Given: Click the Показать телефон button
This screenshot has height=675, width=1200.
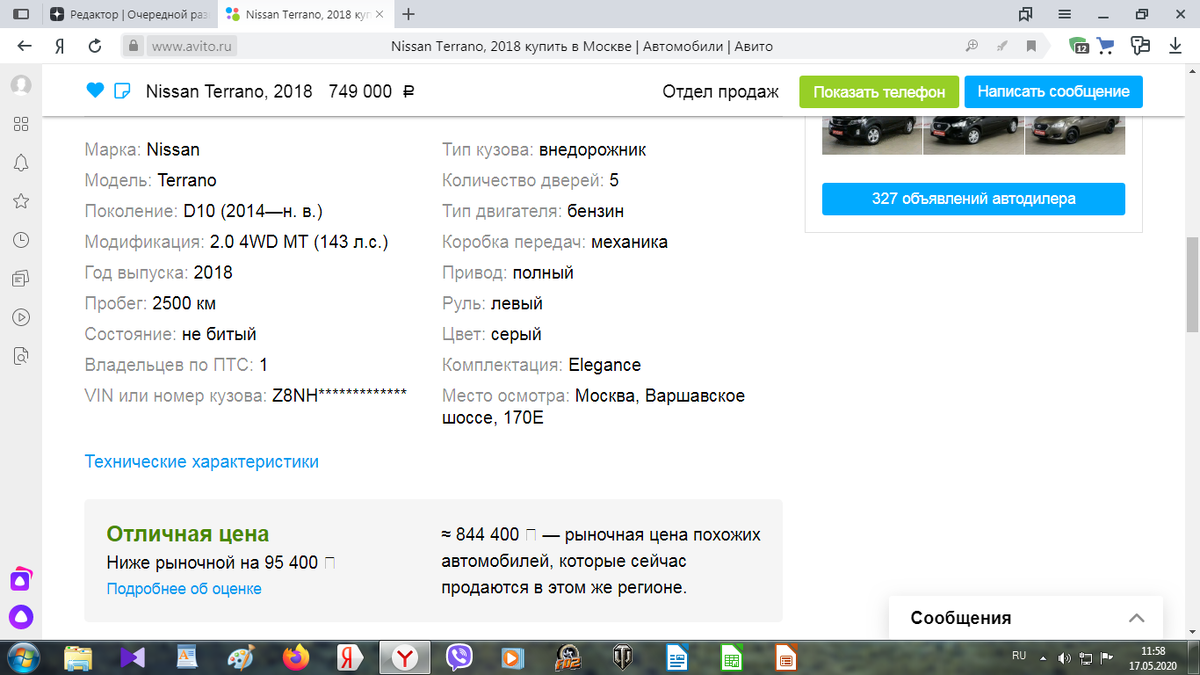Looking at the screenshot, I should point(879,92).
